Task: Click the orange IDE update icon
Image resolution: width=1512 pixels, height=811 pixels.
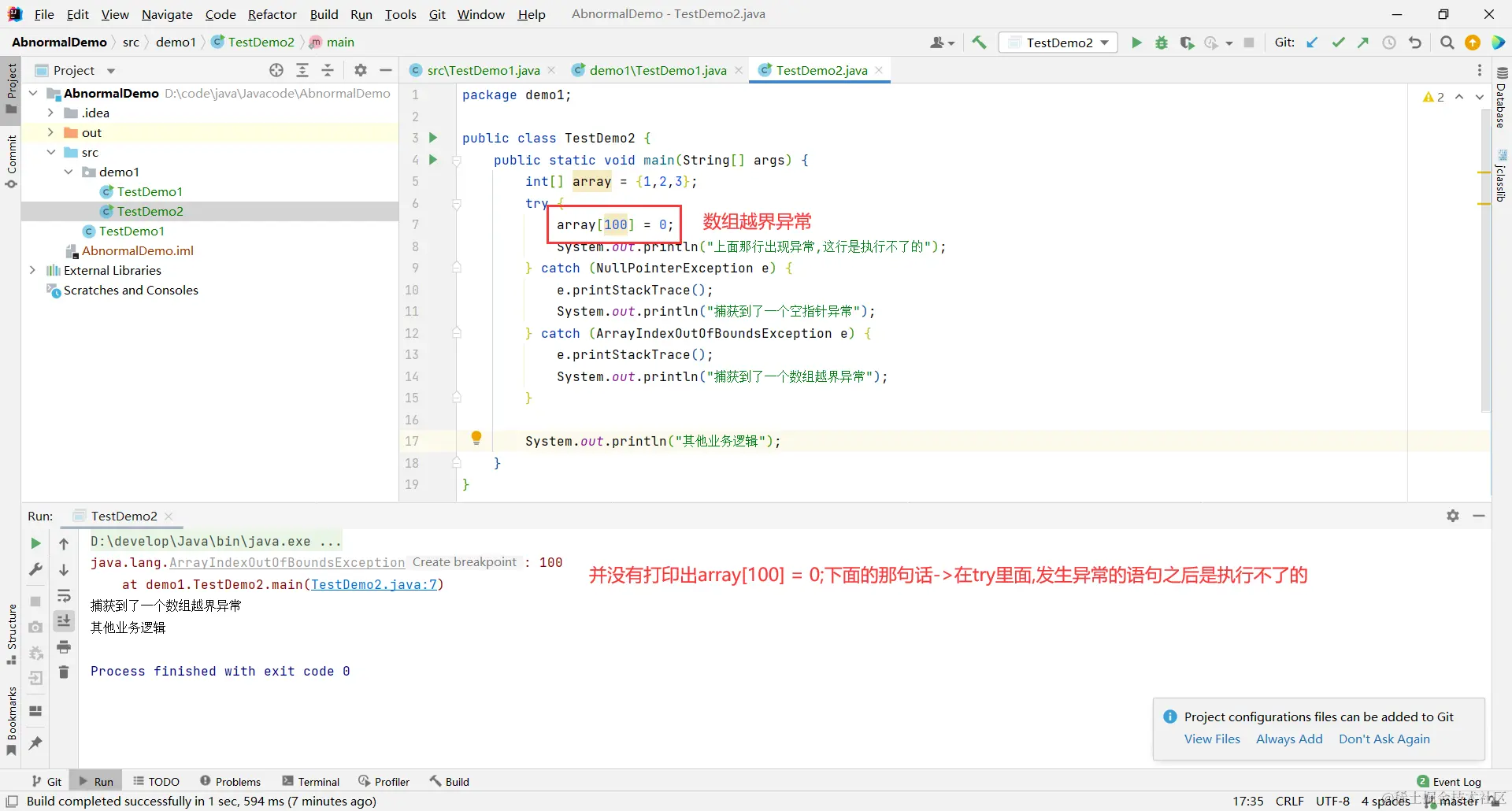Action: click(1473, 43)
